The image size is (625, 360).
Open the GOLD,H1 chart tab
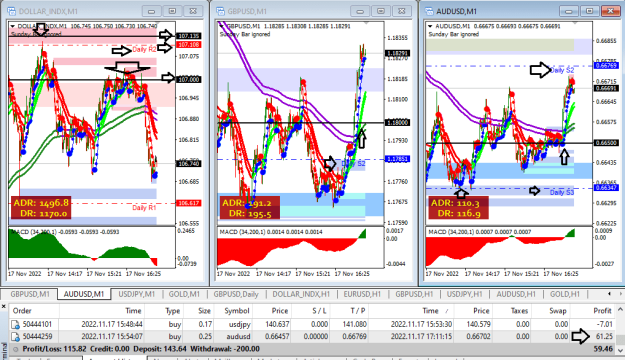point(565,294)
